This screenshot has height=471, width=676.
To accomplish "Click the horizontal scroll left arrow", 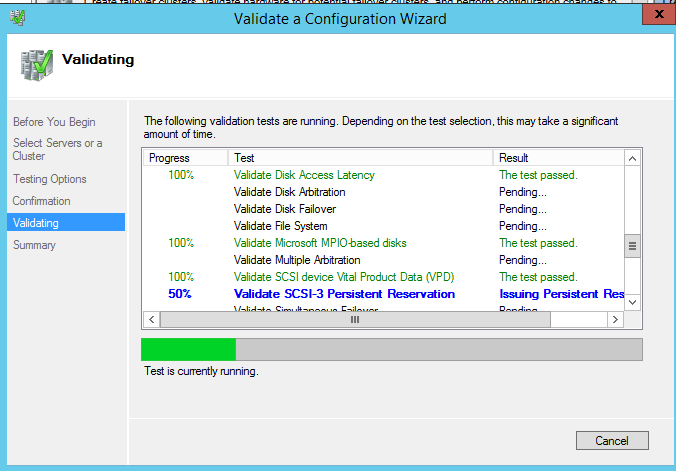I will coord(151,320).
